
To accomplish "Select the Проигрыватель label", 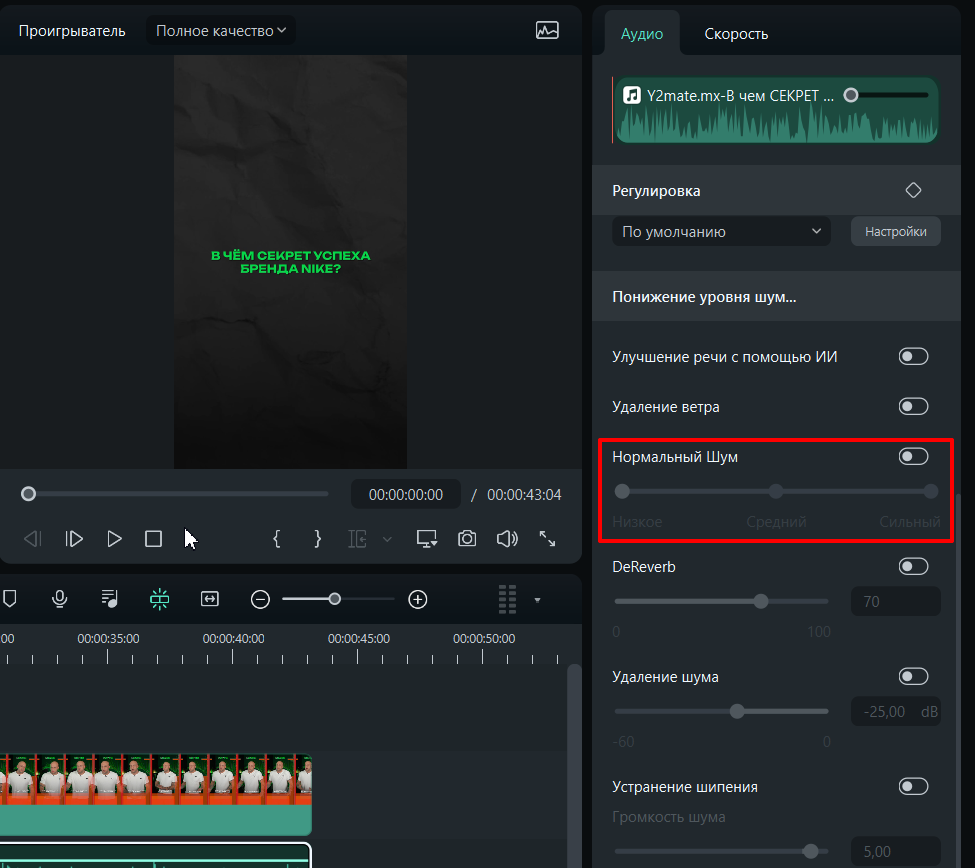I will (x=72, y=30).
